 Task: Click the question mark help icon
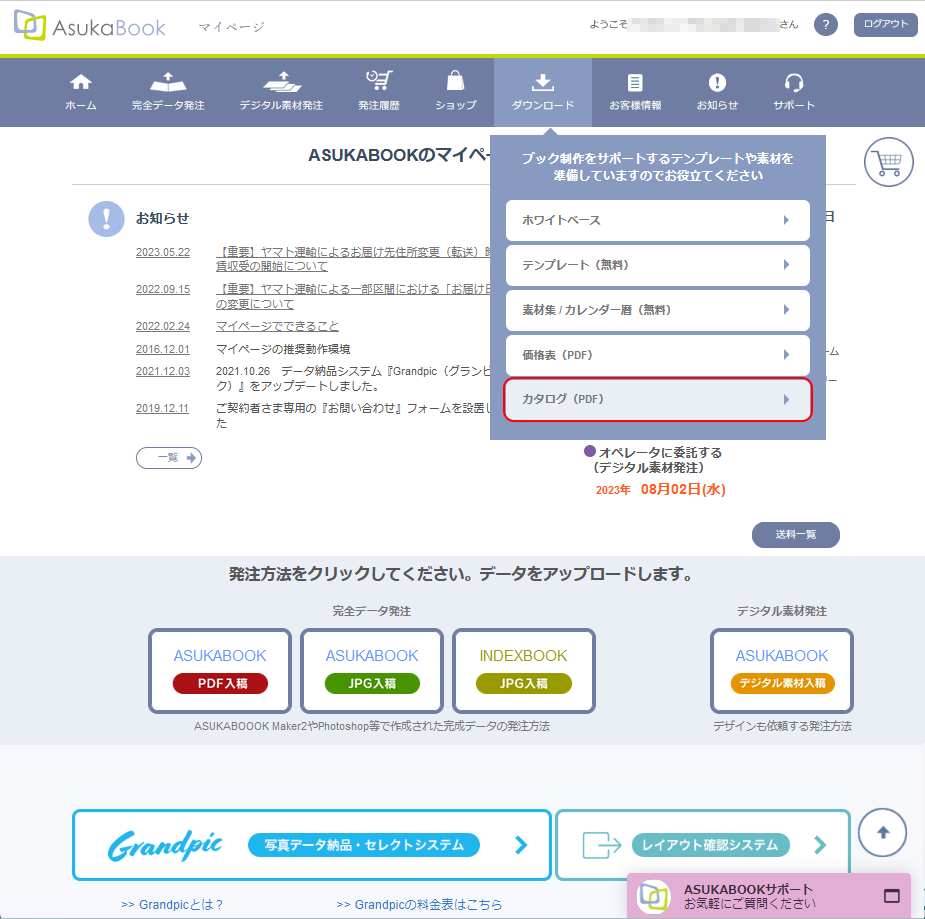[x=825, y=25]
